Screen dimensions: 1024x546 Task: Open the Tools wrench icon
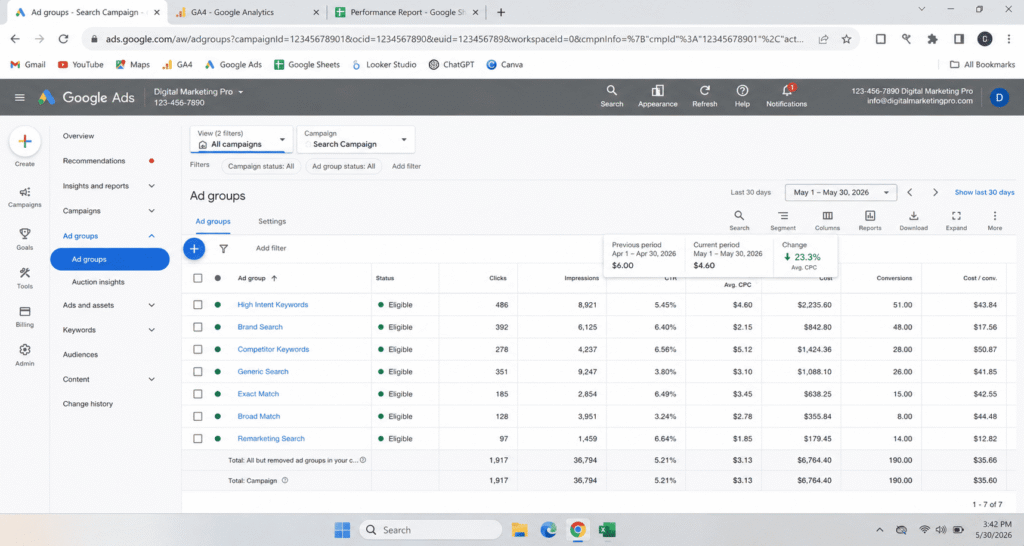pyautogui.click(x=25, y=273)
